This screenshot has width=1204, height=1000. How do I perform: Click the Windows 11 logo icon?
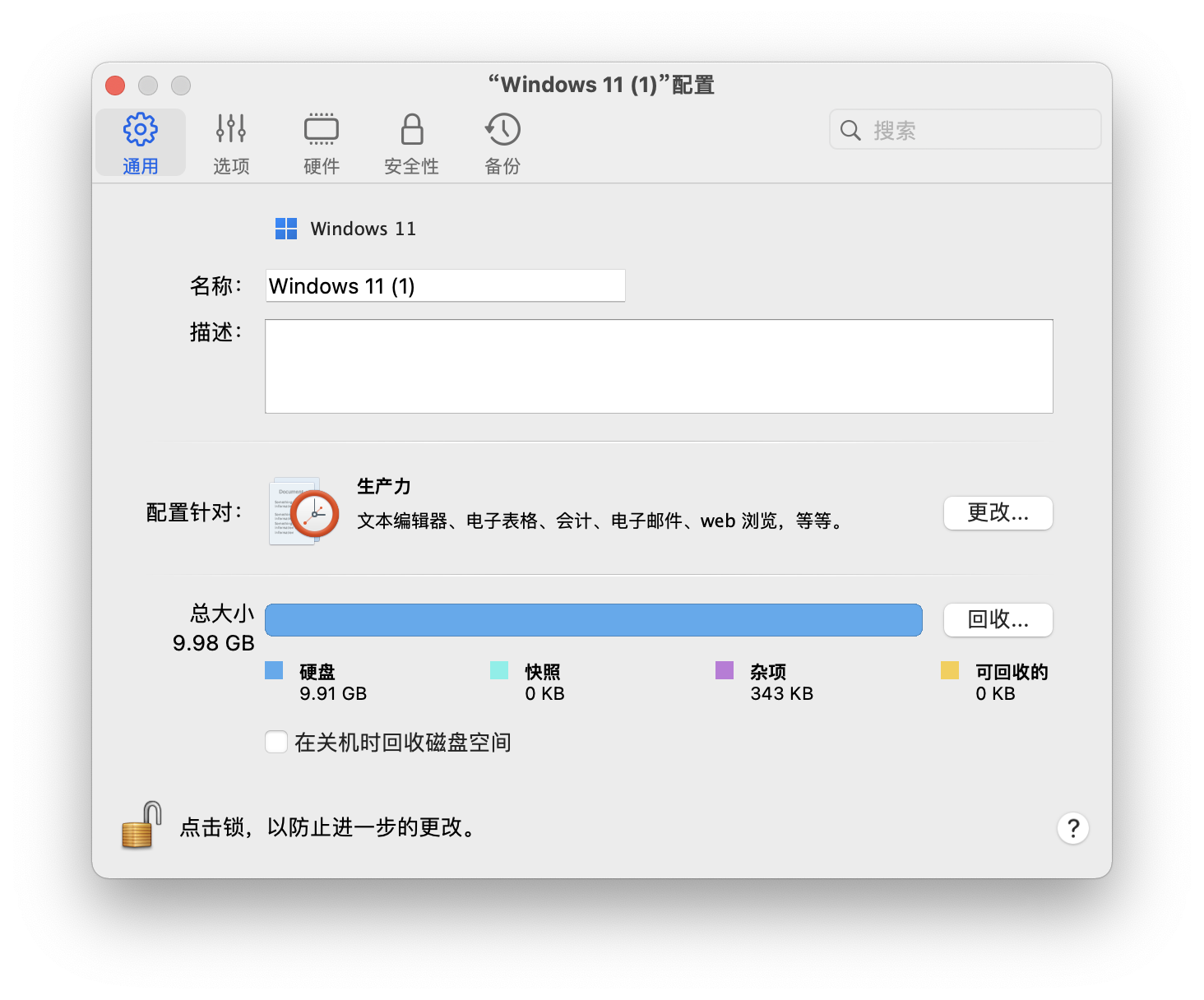285,229
